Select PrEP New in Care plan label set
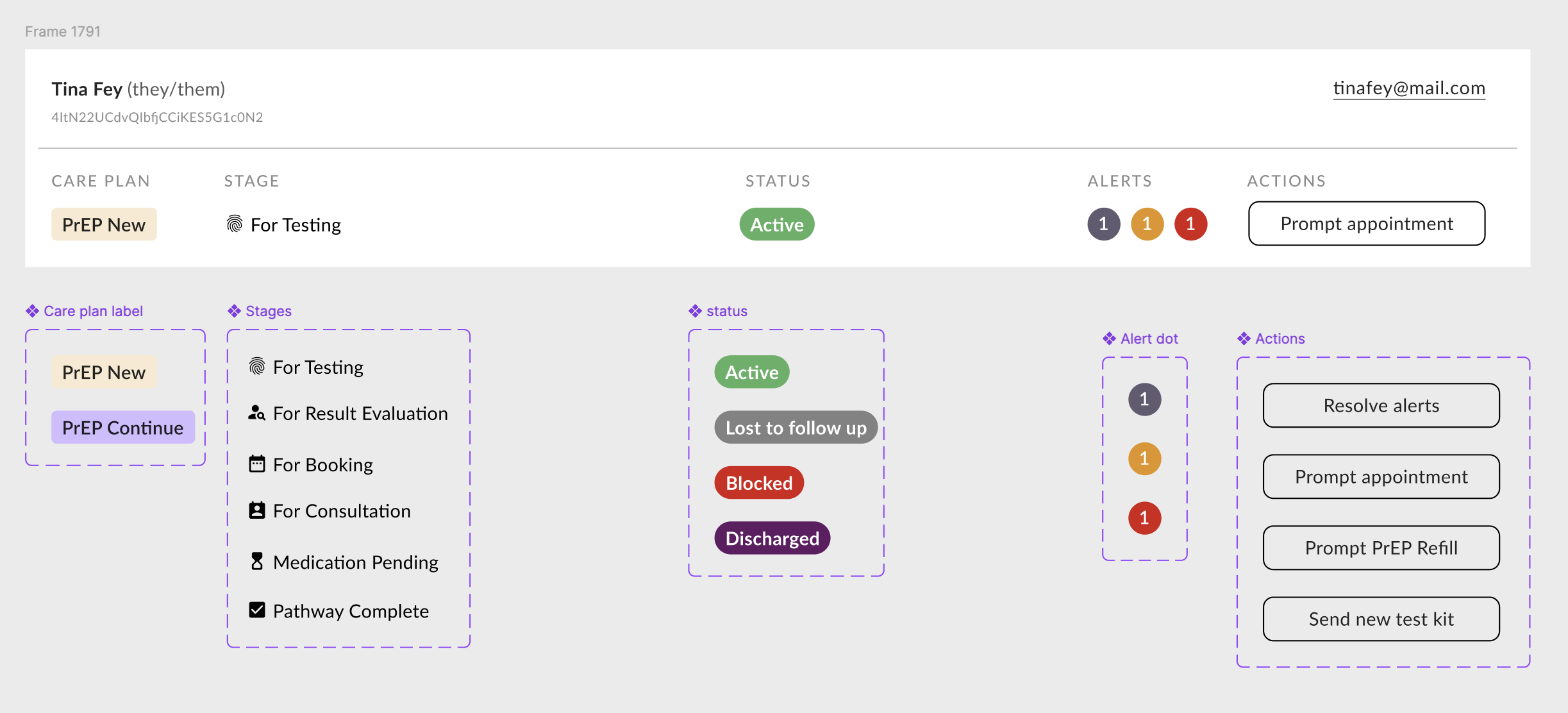 [104, 372]
